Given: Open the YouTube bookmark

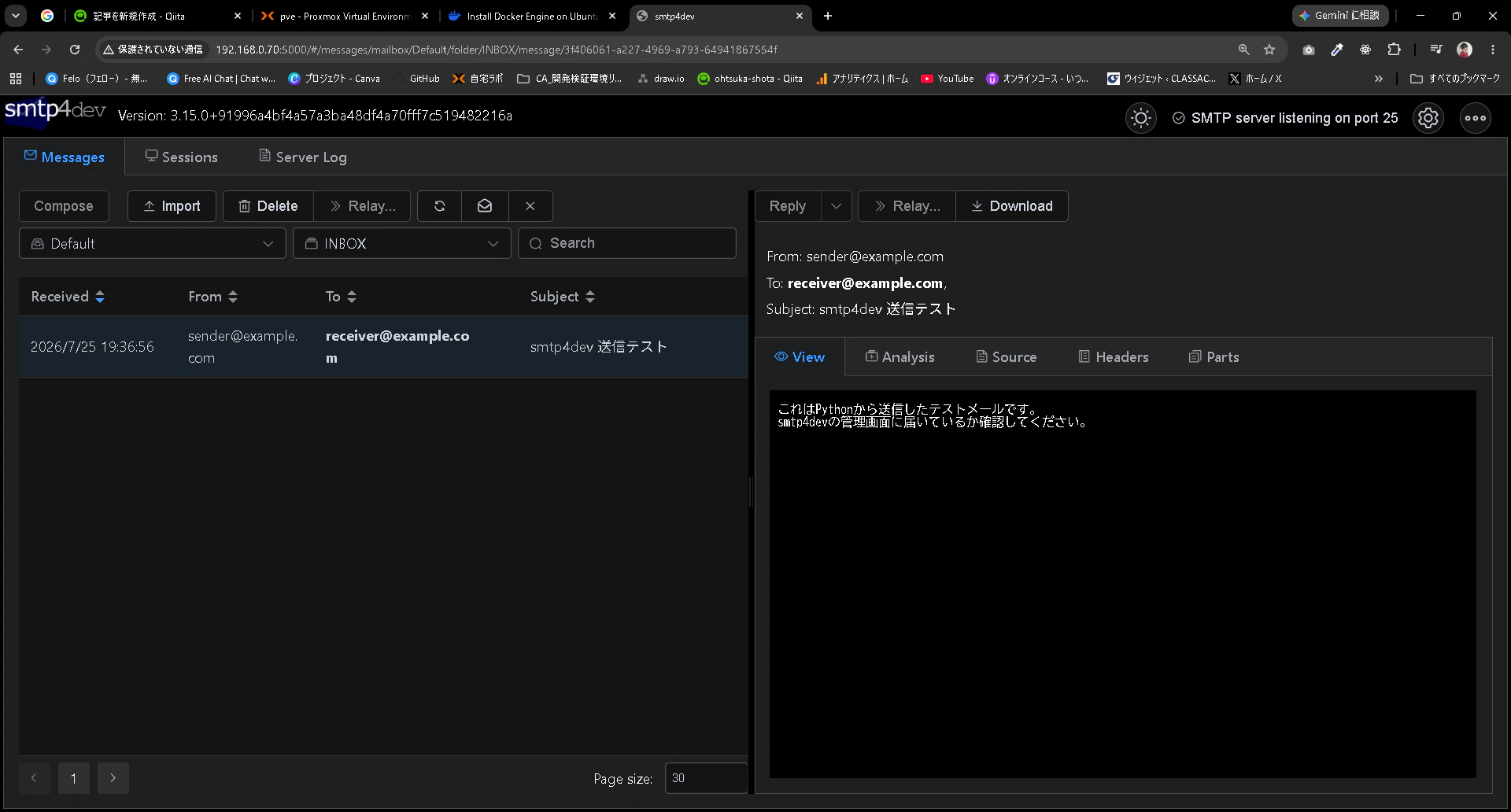Looking at the screenshot, I should pyautogui.click(x=948, y=79).
